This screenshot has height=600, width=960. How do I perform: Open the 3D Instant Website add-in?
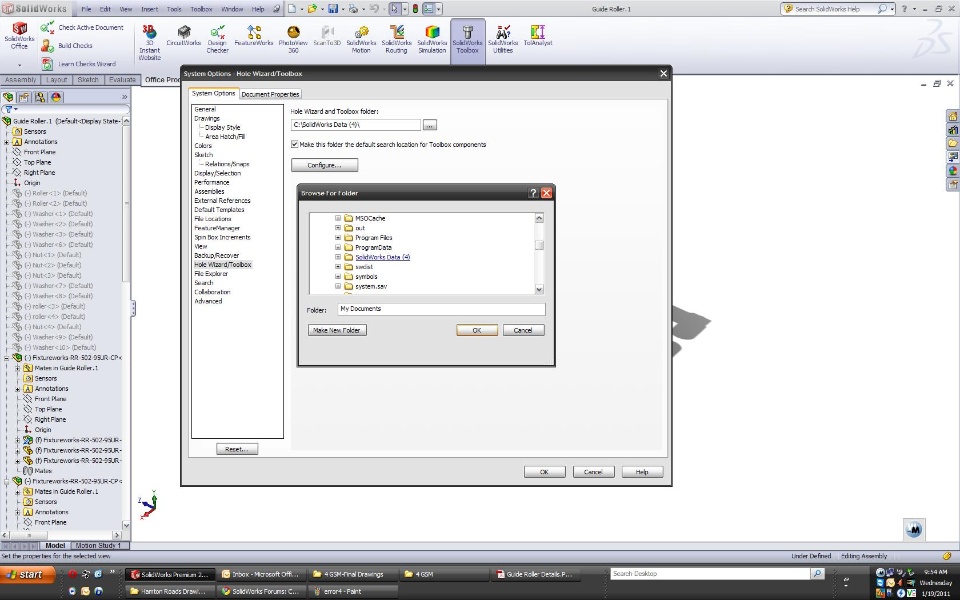click(x=149, y=42)
